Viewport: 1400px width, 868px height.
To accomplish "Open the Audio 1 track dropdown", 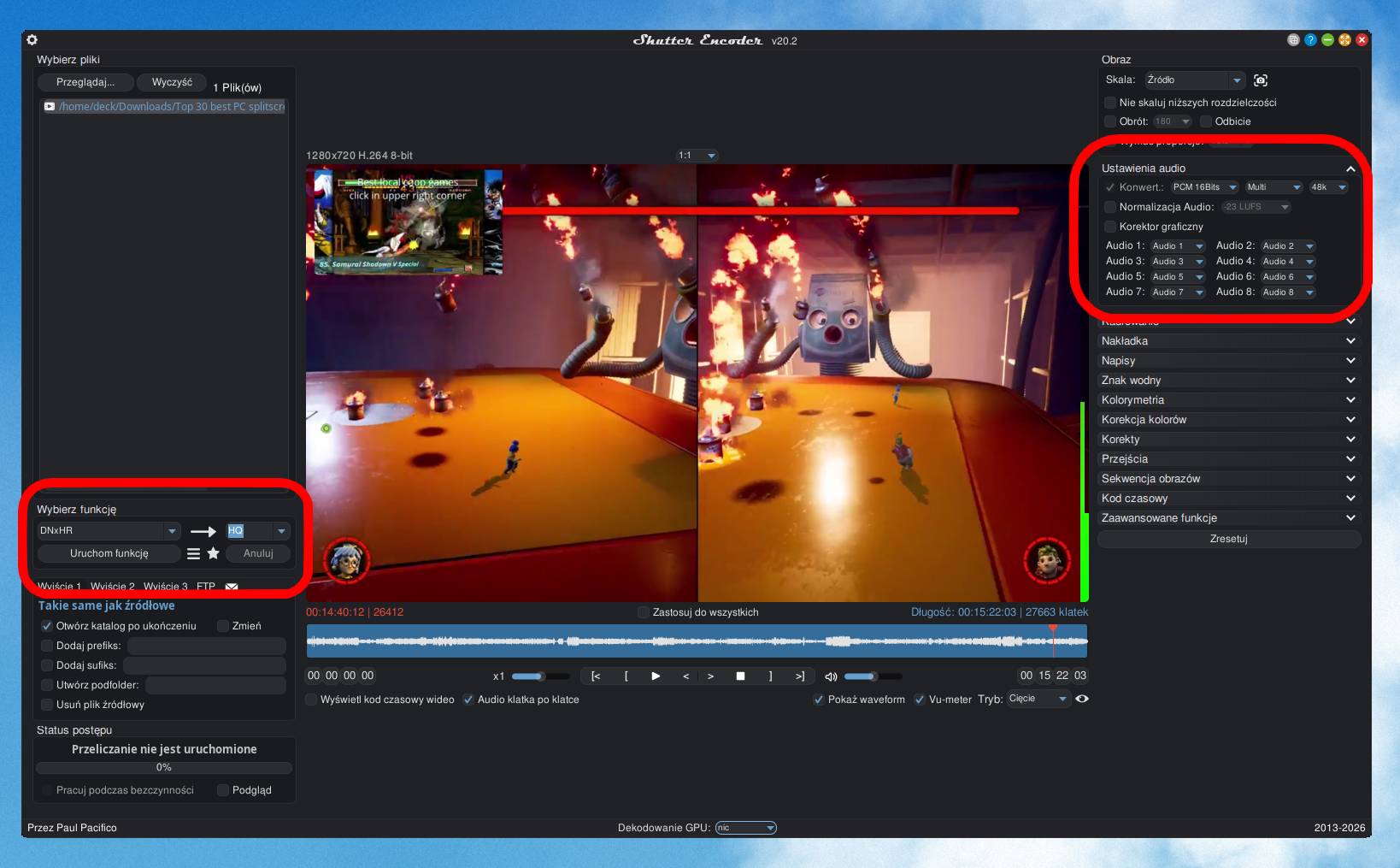I will point(1178,246).
